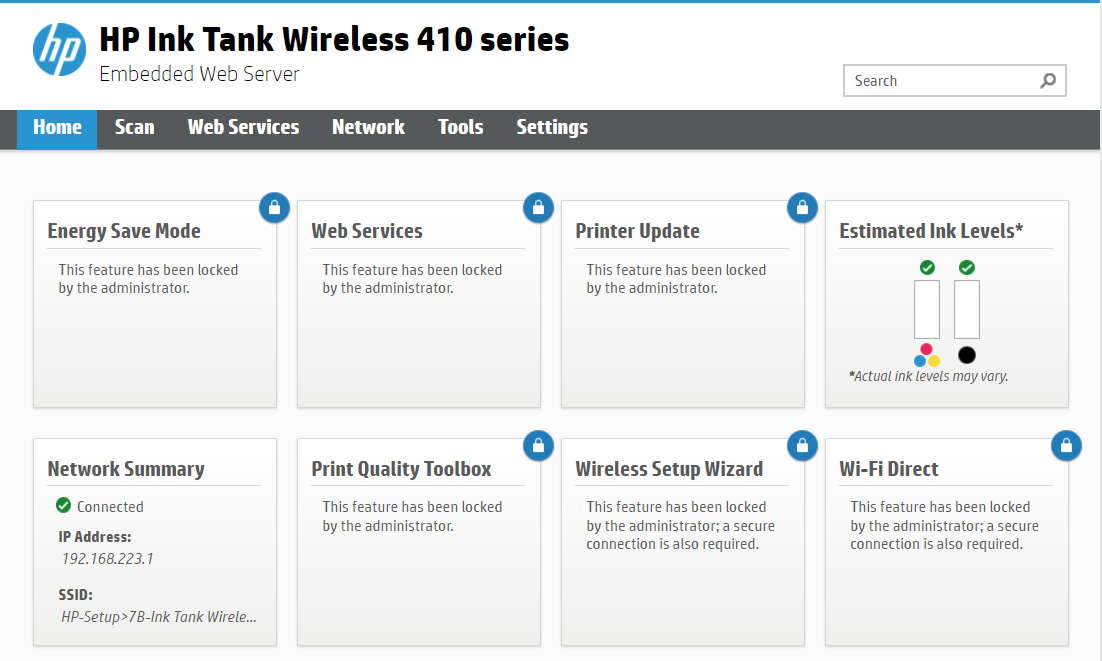Viewport: 1102px width, 661px height.
Task: Click the SSID name in Network Summary
Action: point(157,617)
